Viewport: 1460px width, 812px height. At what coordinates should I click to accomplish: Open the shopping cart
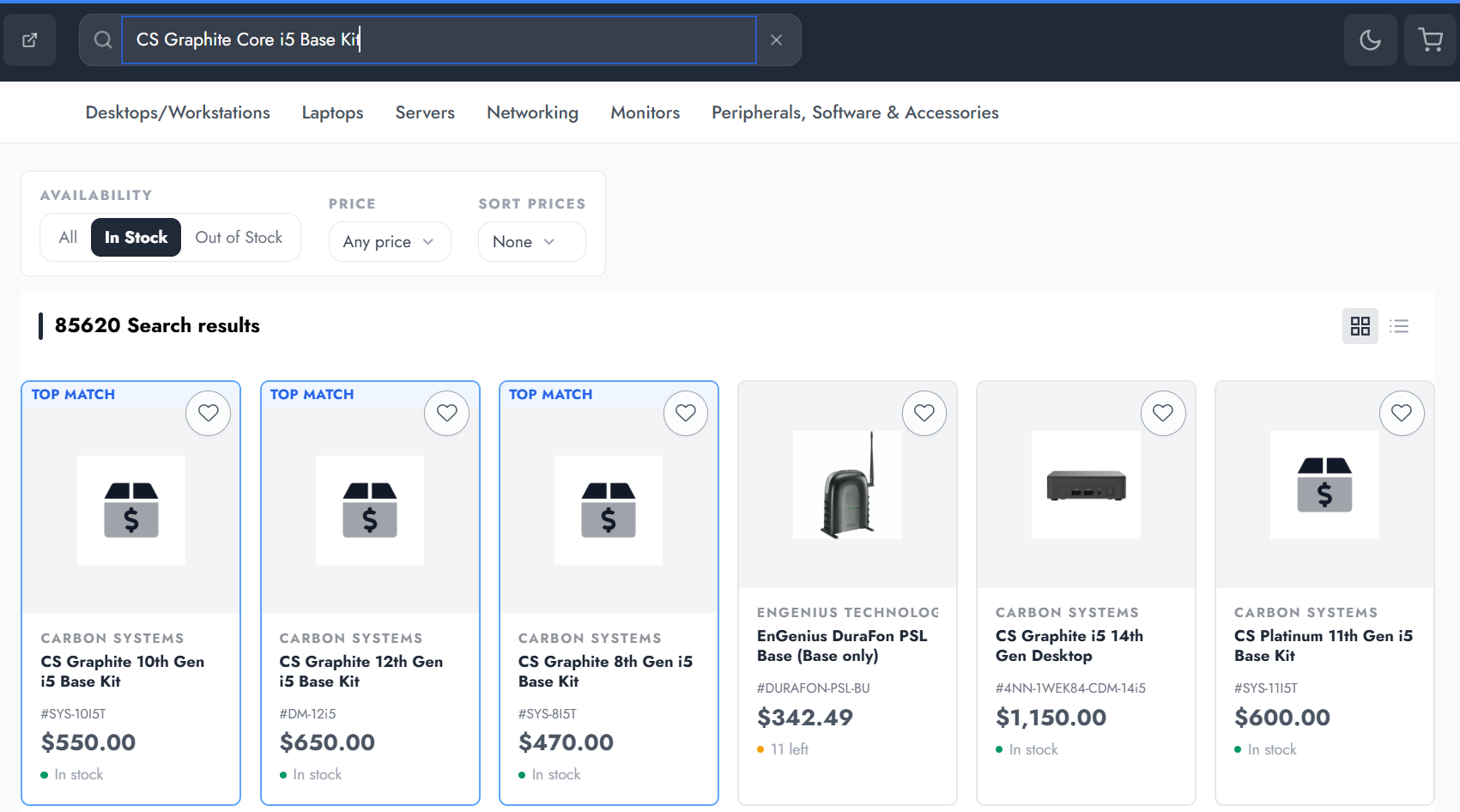click(x=1430, y=39)
